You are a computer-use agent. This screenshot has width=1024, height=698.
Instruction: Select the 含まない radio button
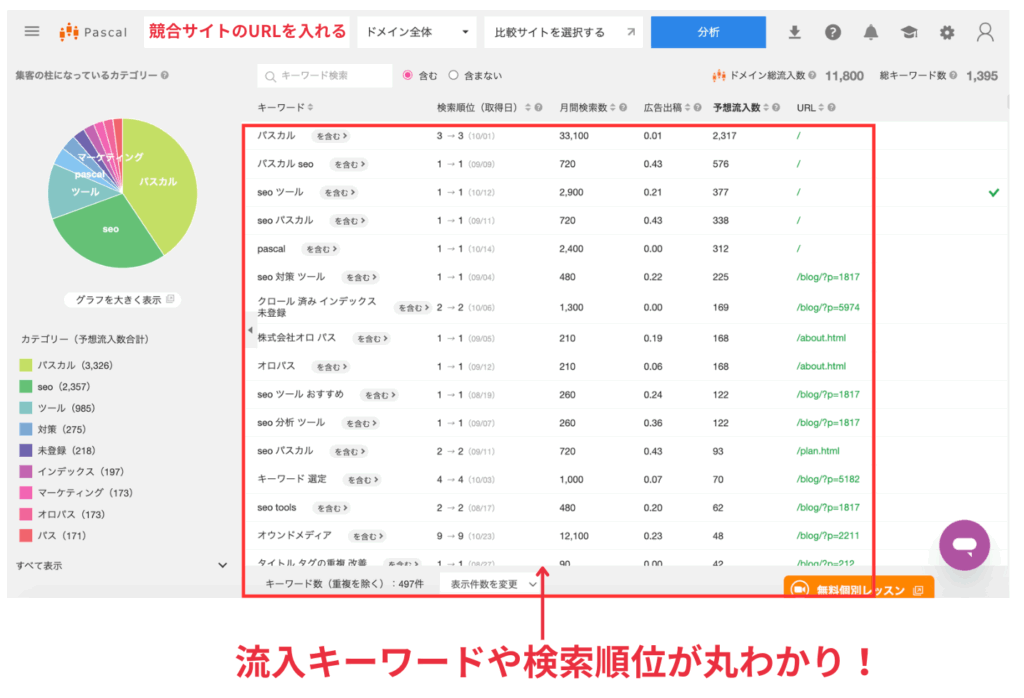point(453,75)
